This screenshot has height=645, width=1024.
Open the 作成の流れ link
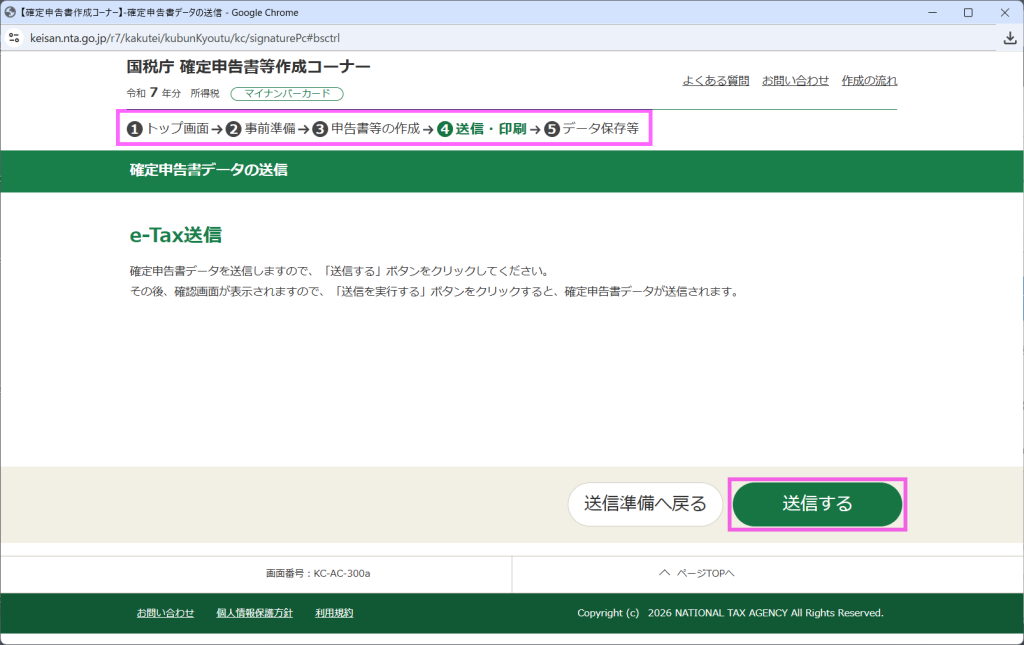coord(869,81)
